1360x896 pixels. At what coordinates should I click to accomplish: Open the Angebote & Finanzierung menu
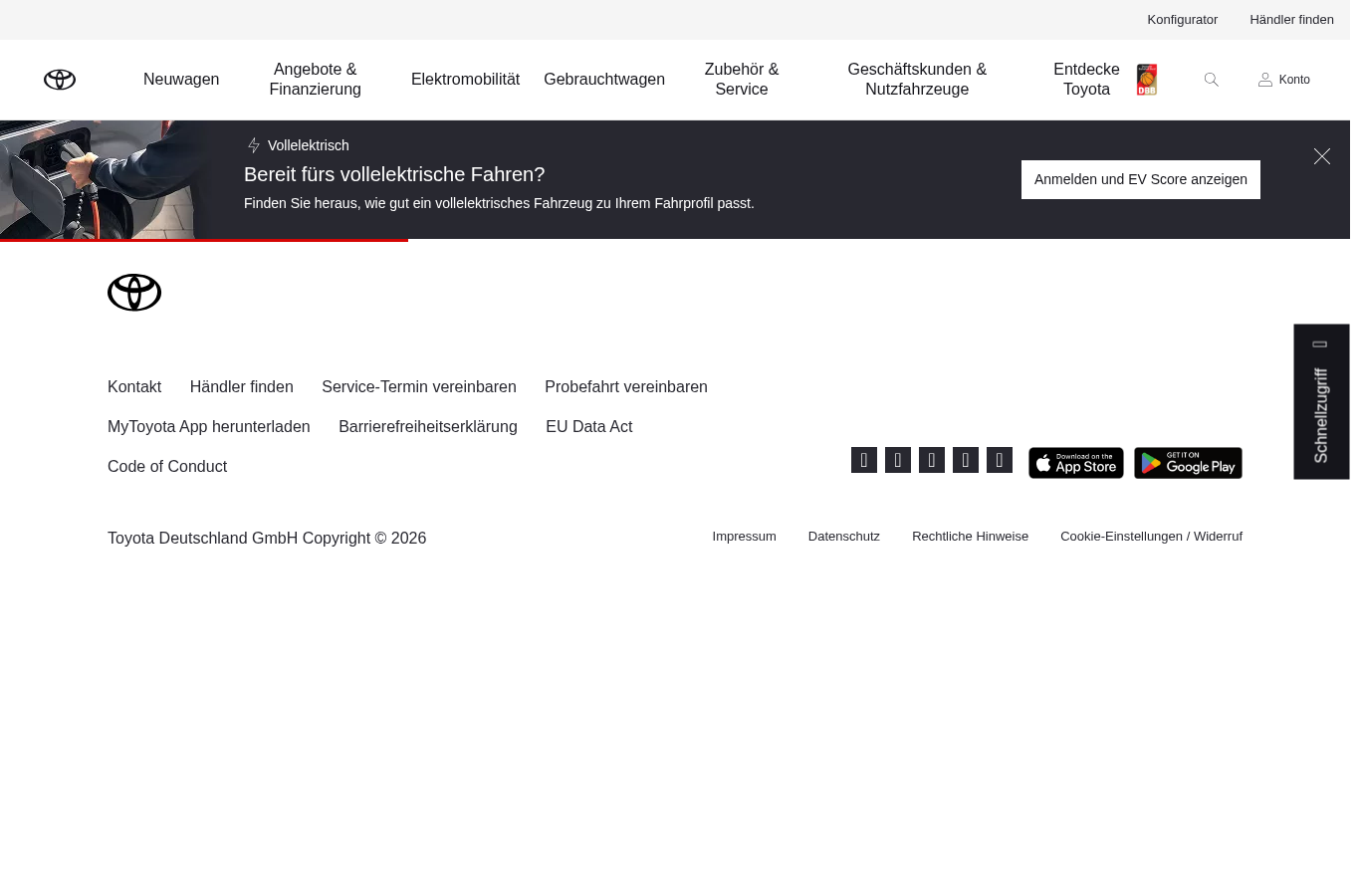pyautogui.click(x=315, y=80)
